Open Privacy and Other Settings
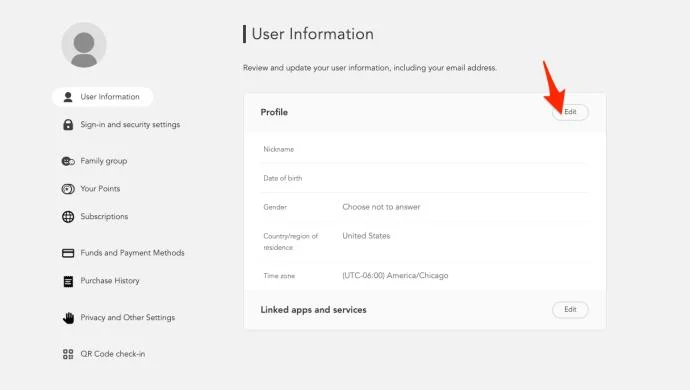690x390 pixels. [x=127, y=317]
